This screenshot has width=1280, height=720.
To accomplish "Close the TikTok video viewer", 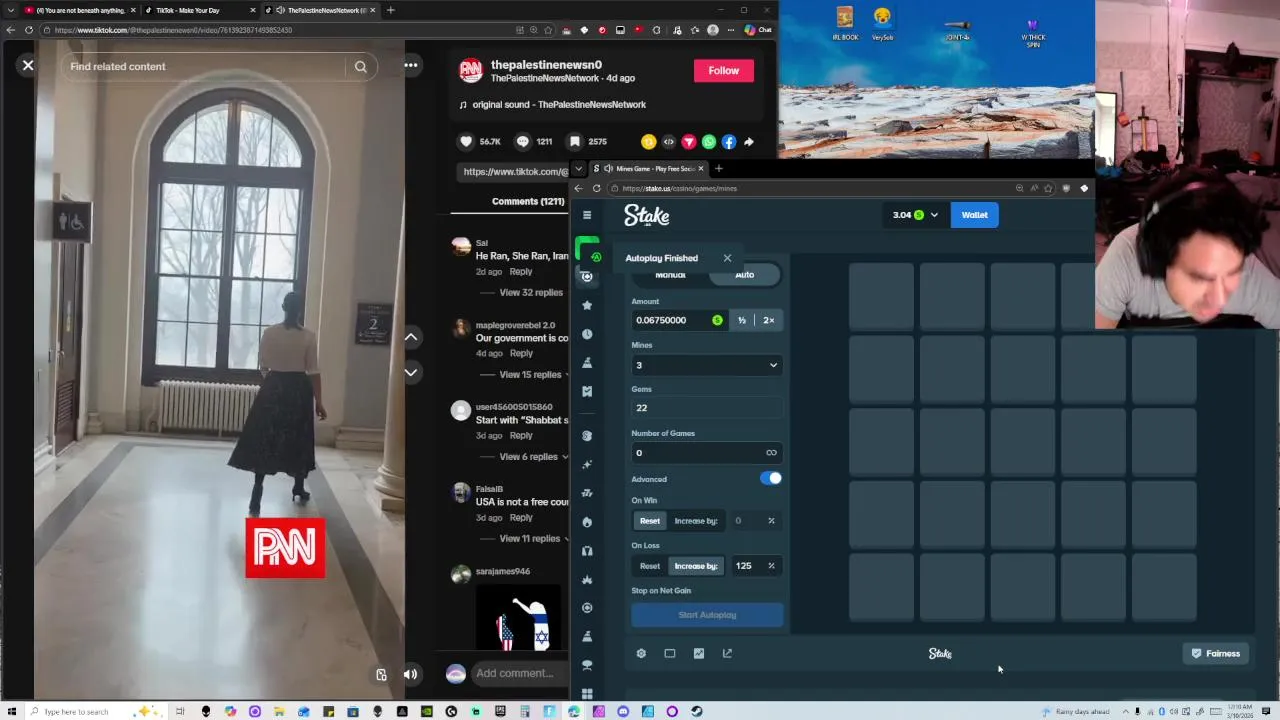I will coord(28,65).
